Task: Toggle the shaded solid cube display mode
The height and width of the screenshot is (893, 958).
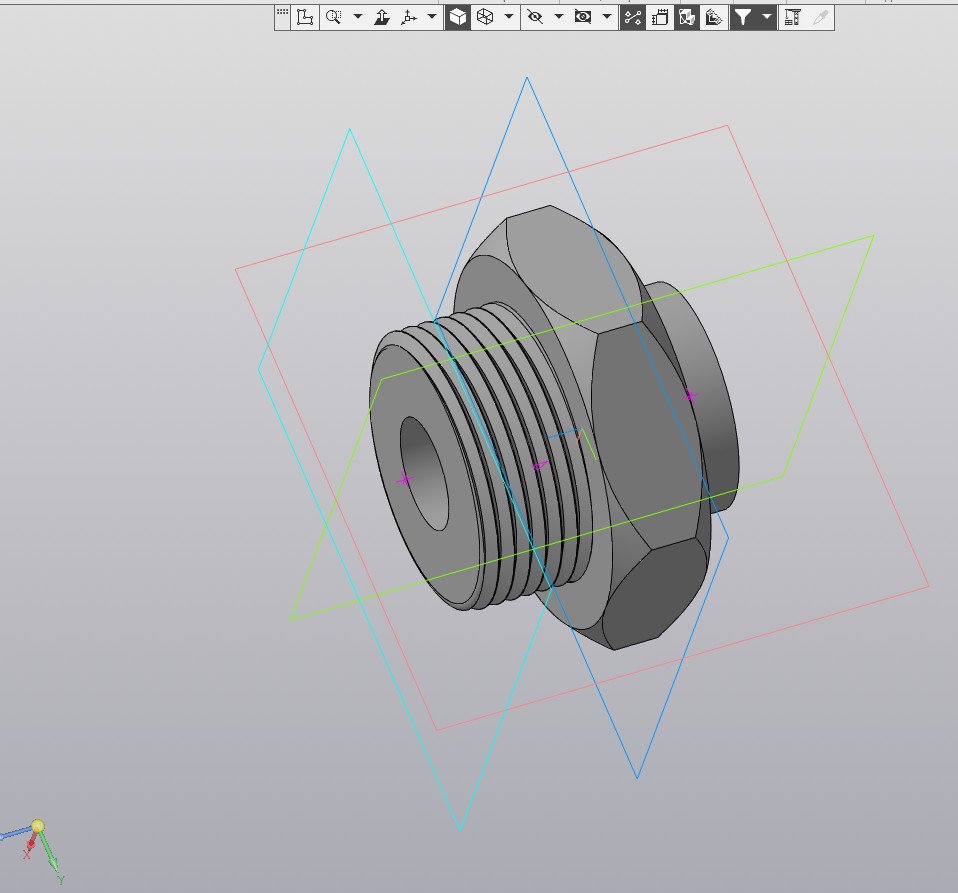Action: point(458,17)
